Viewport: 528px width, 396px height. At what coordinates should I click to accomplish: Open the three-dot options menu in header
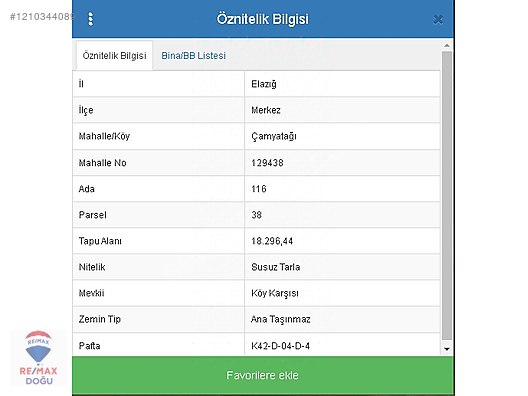[x=90, y=19]
